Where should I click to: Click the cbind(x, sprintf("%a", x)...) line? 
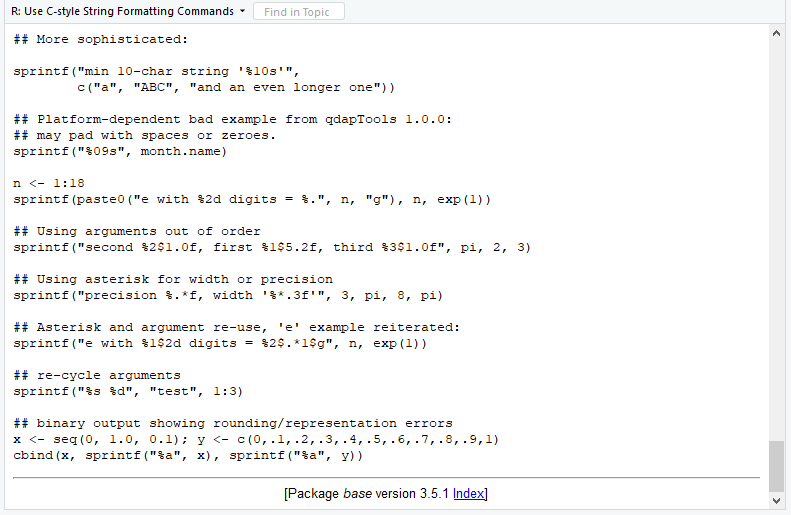coord(188,455)
